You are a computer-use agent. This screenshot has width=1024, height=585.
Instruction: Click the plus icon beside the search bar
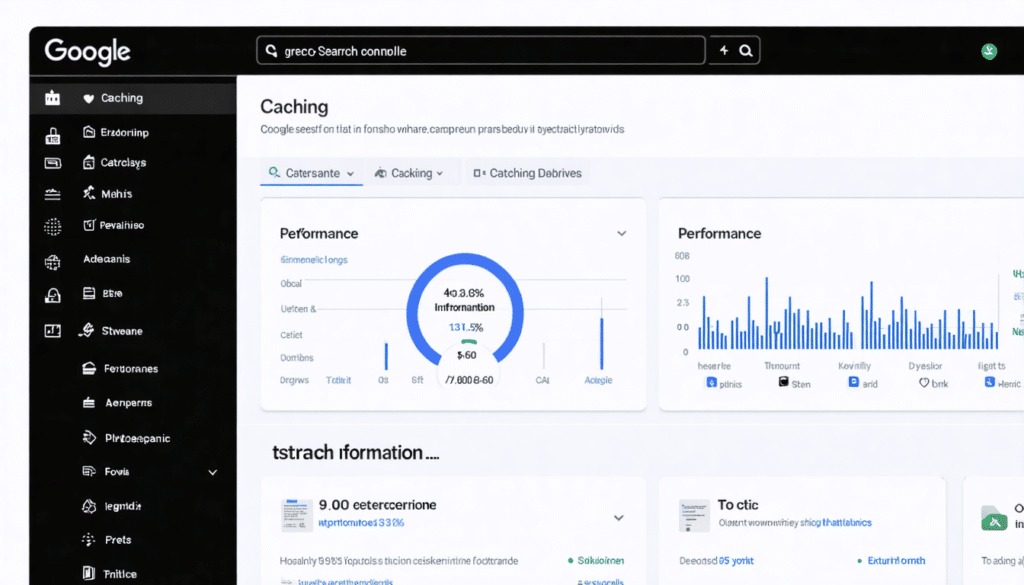[724, 50]
